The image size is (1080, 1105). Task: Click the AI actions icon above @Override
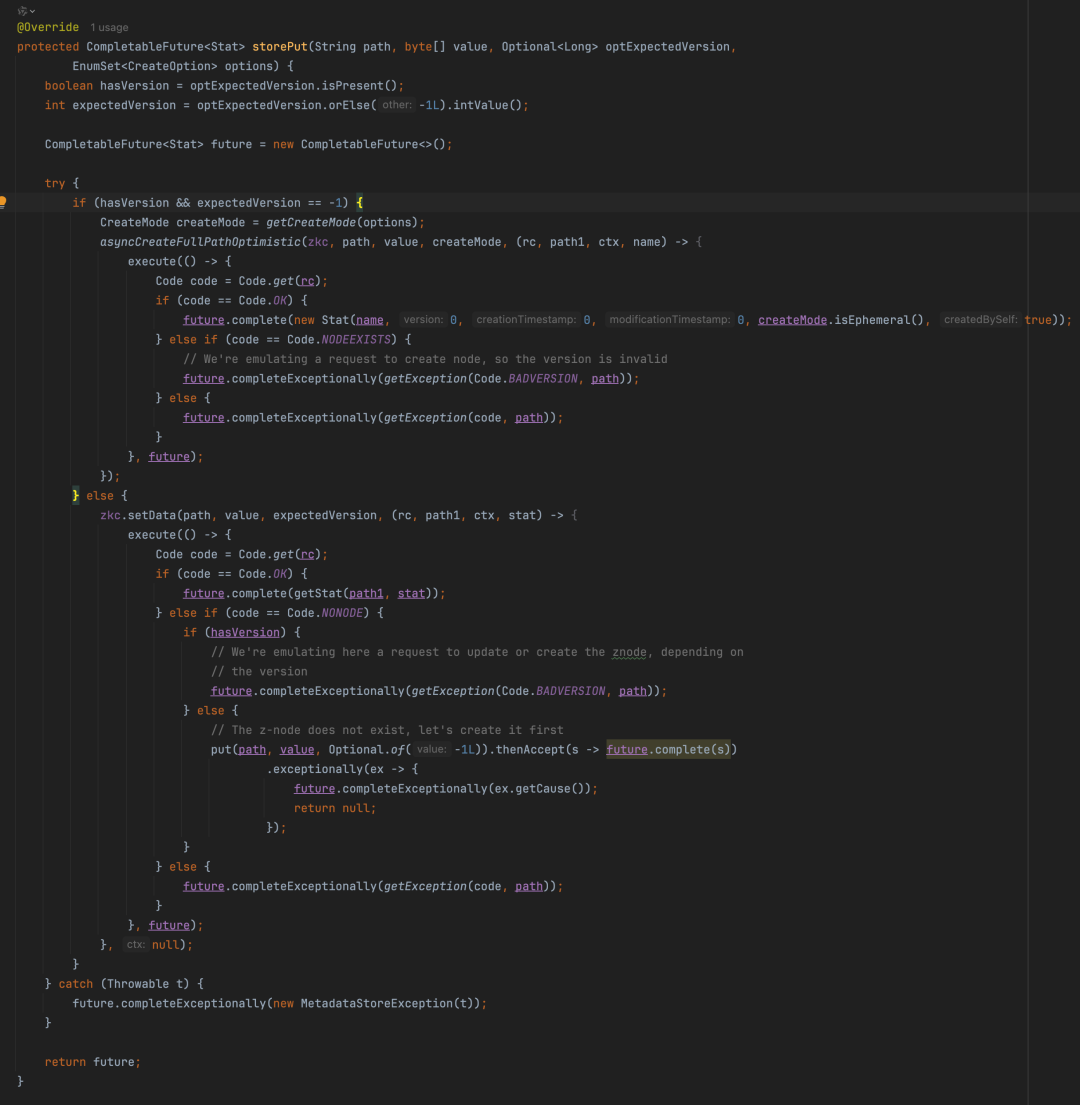[x=22, y=11]
